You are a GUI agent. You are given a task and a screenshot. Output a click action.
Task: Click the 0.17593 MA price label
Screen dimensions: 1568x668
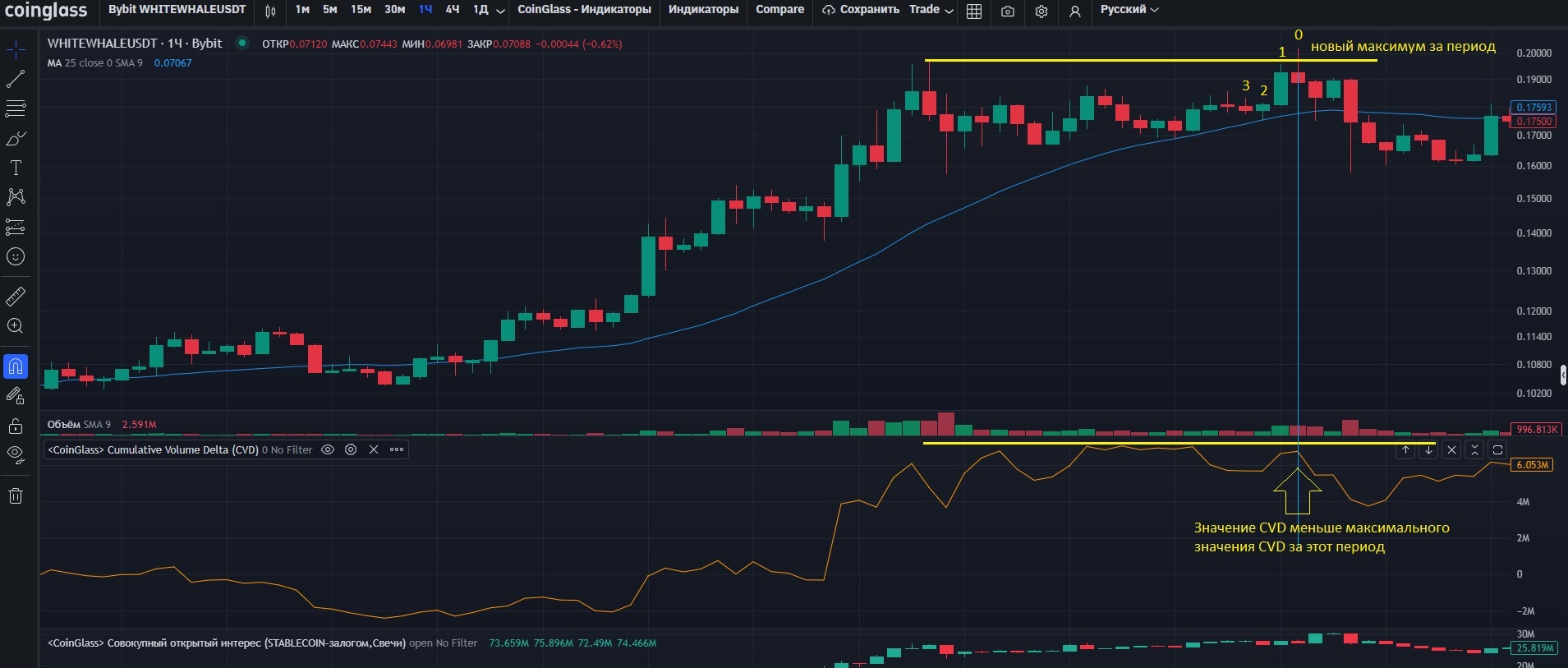coord(1533,108)
